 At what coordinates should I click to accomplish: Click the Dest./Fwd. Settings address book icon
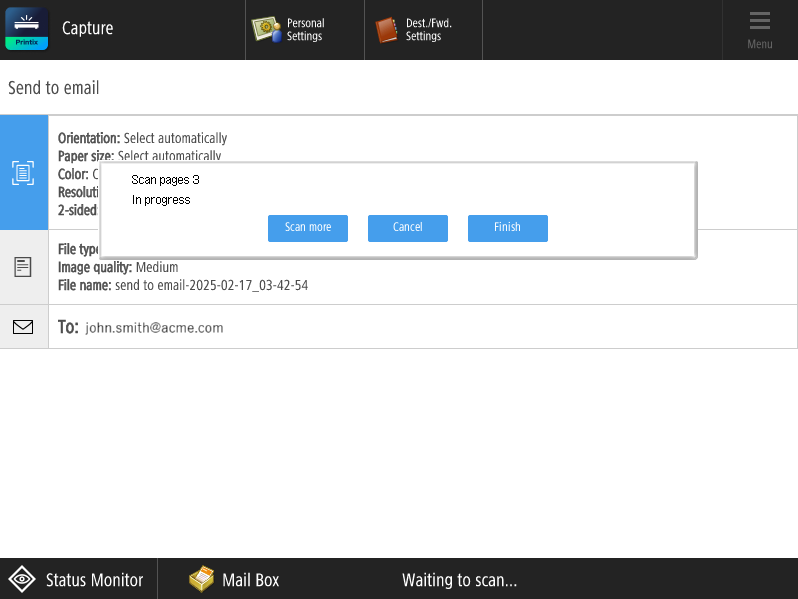pyautogui.click(x=386, y=30)
